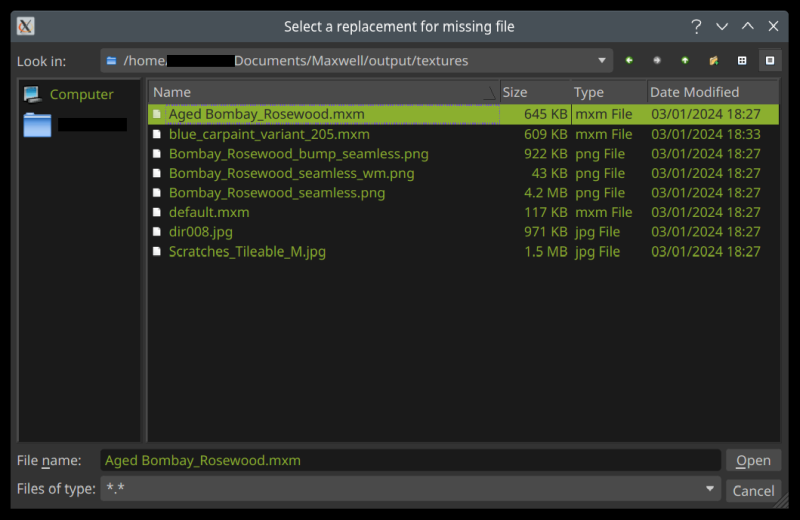800x520 pixels.
Task: Open the Files of type dropdown
Action: click(710, 489)
